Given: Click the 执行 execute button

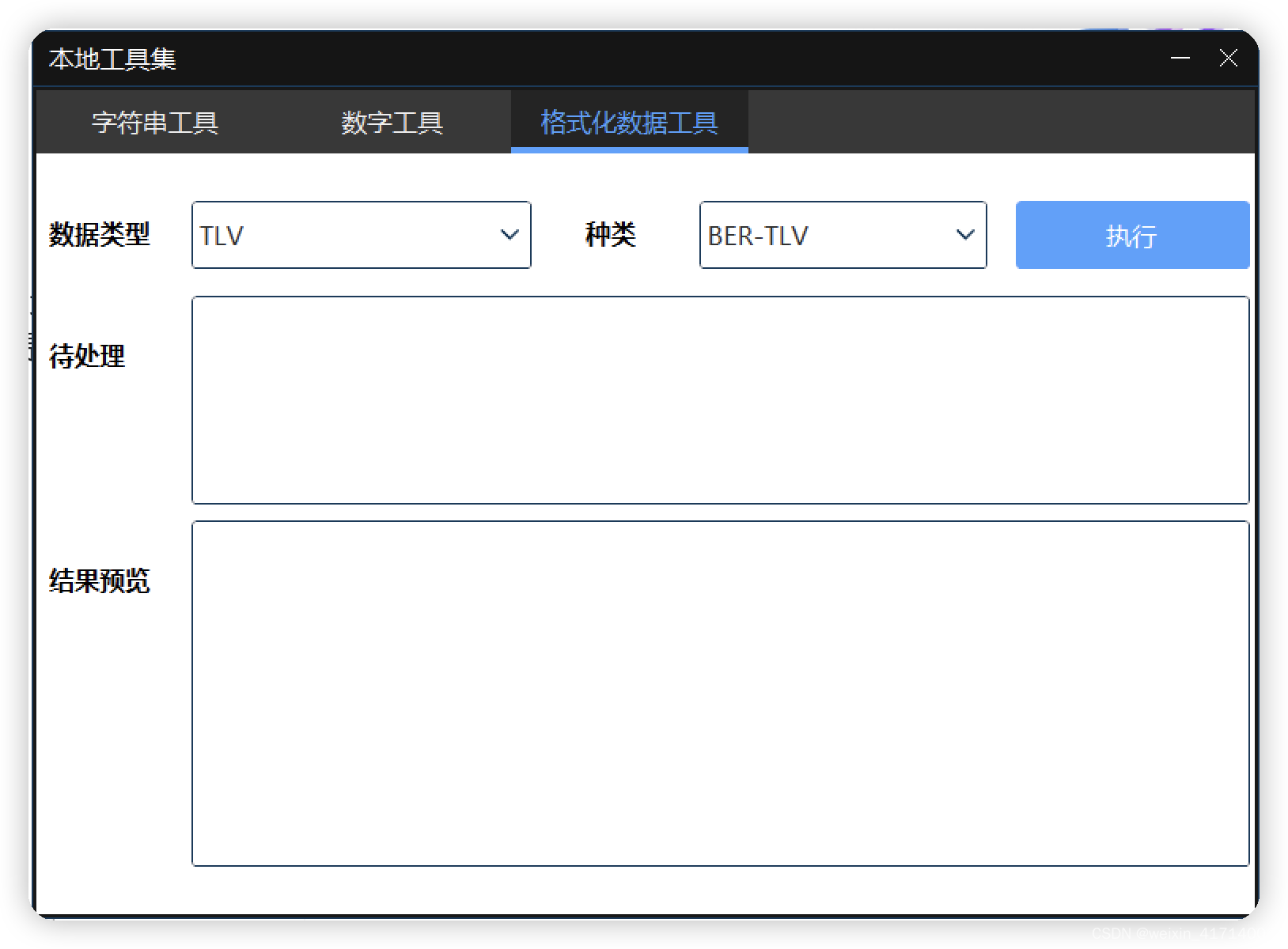Looking at the screenshot, I should 1130,235.
